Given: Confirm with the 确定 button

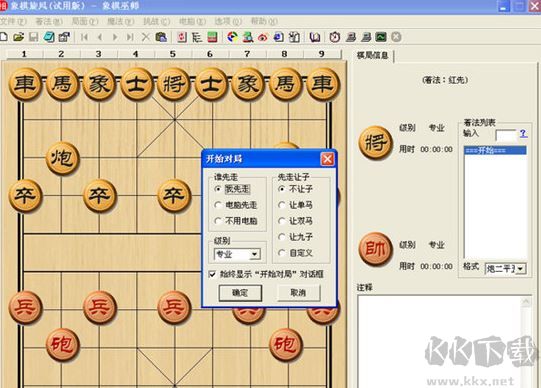Looking at the screenshot, I should (240, 293).
